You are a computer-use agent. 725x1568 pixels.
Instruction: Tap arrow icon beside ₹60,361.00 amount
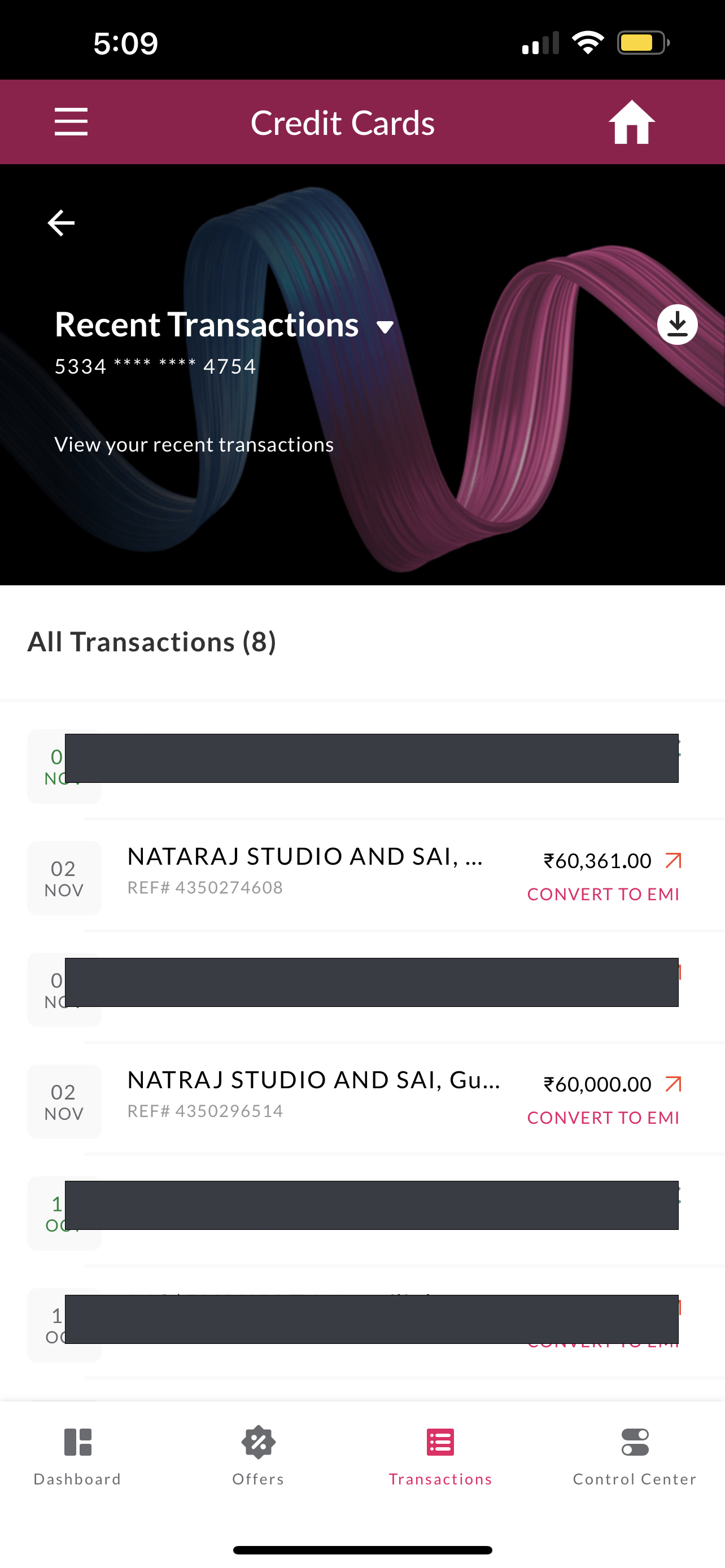(673, 860)
